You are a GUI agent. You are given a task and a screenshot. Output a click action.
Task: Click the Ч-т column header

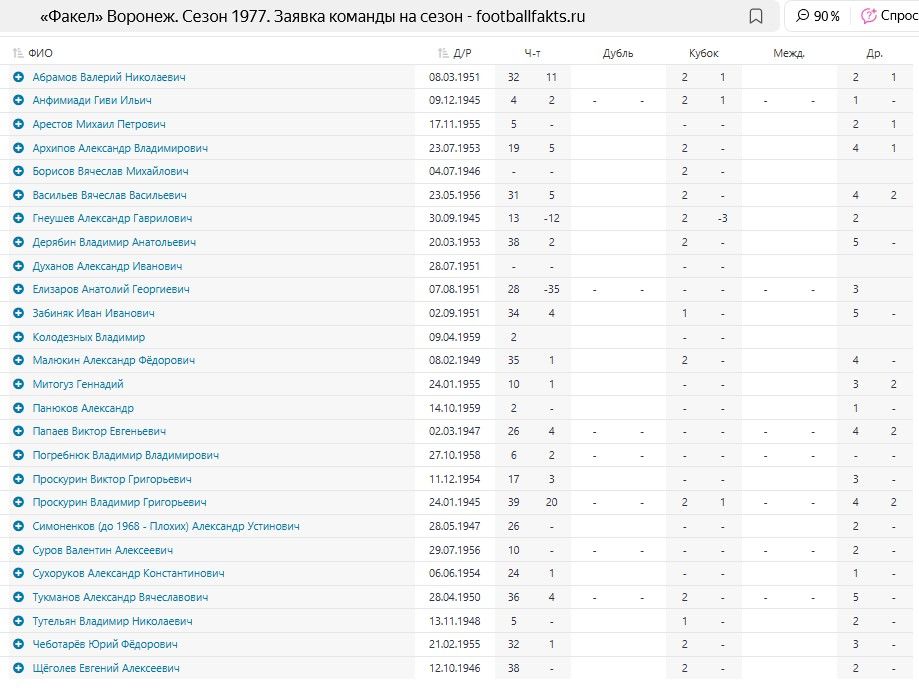pyautogui.click(x=533, y=54)
